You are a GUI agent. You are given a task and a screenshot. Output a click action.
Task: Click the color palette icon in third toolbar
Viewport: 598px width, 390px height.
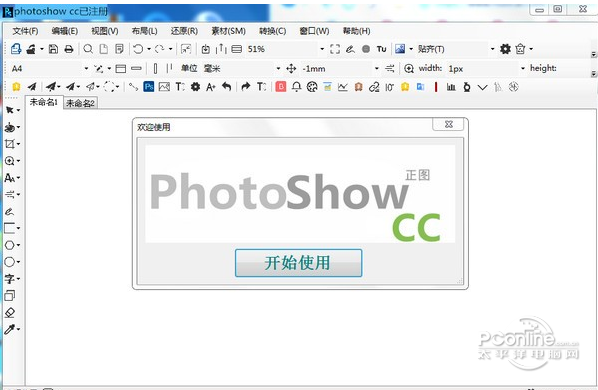tap(312, 87)
